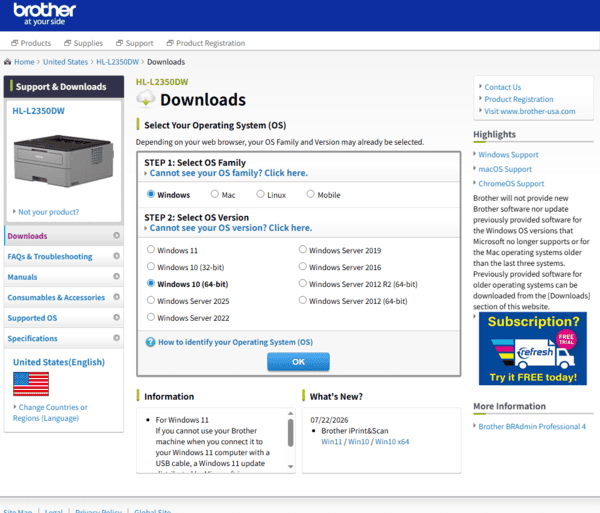Choose Windows Server 2022 radio option
Screen dimensions: 600x513
151,317
